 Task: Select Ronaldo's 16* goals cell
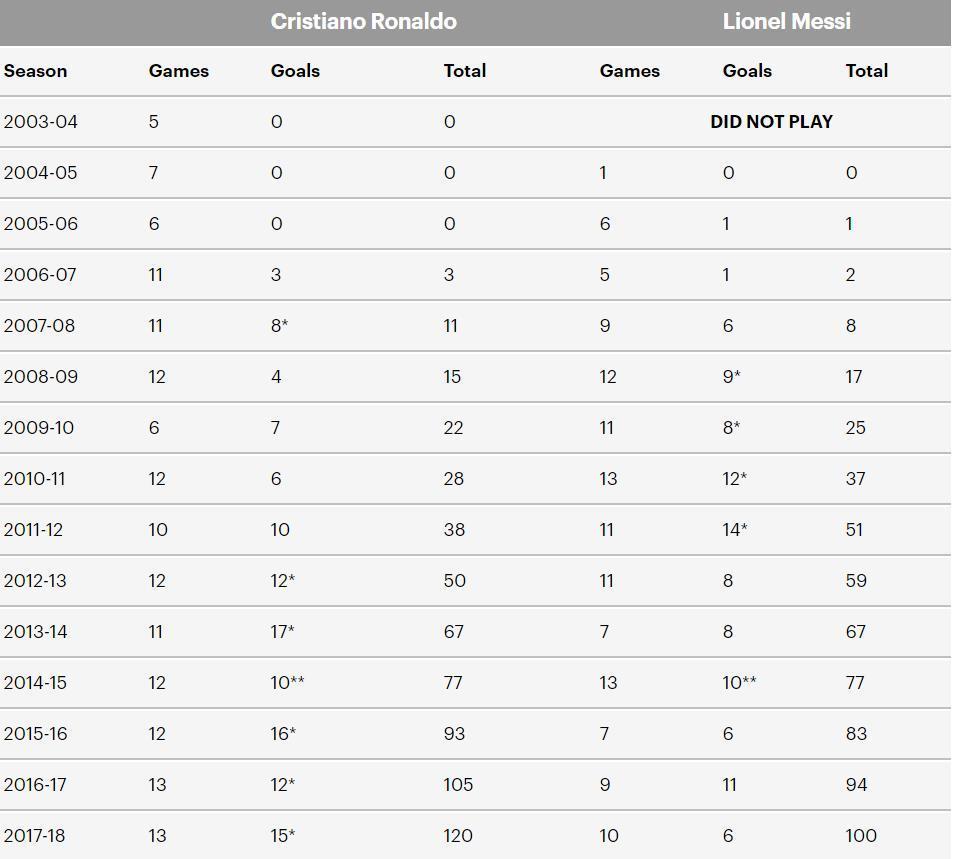283,734
